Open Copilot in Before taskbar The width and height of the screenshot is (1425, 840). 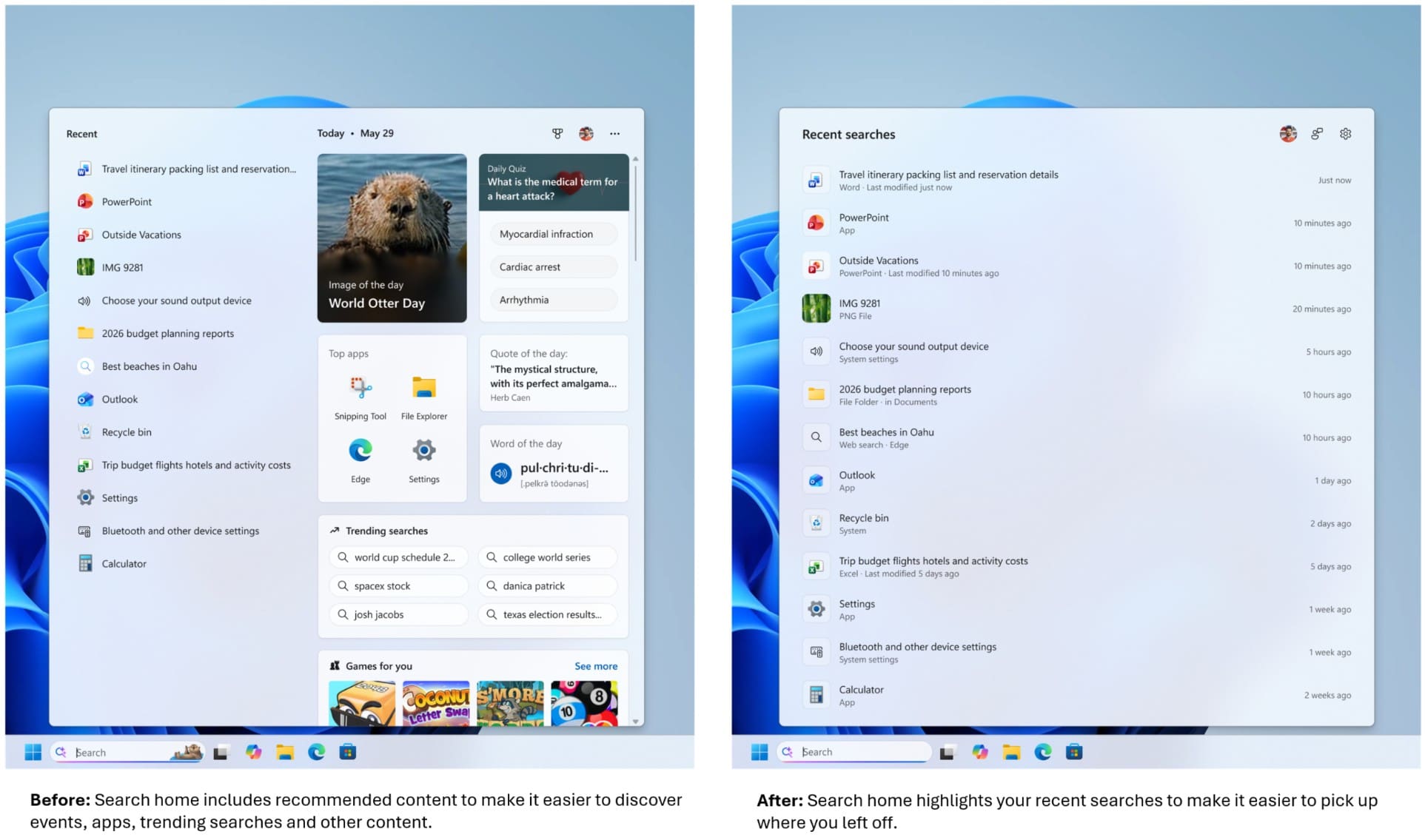[253, 752]
